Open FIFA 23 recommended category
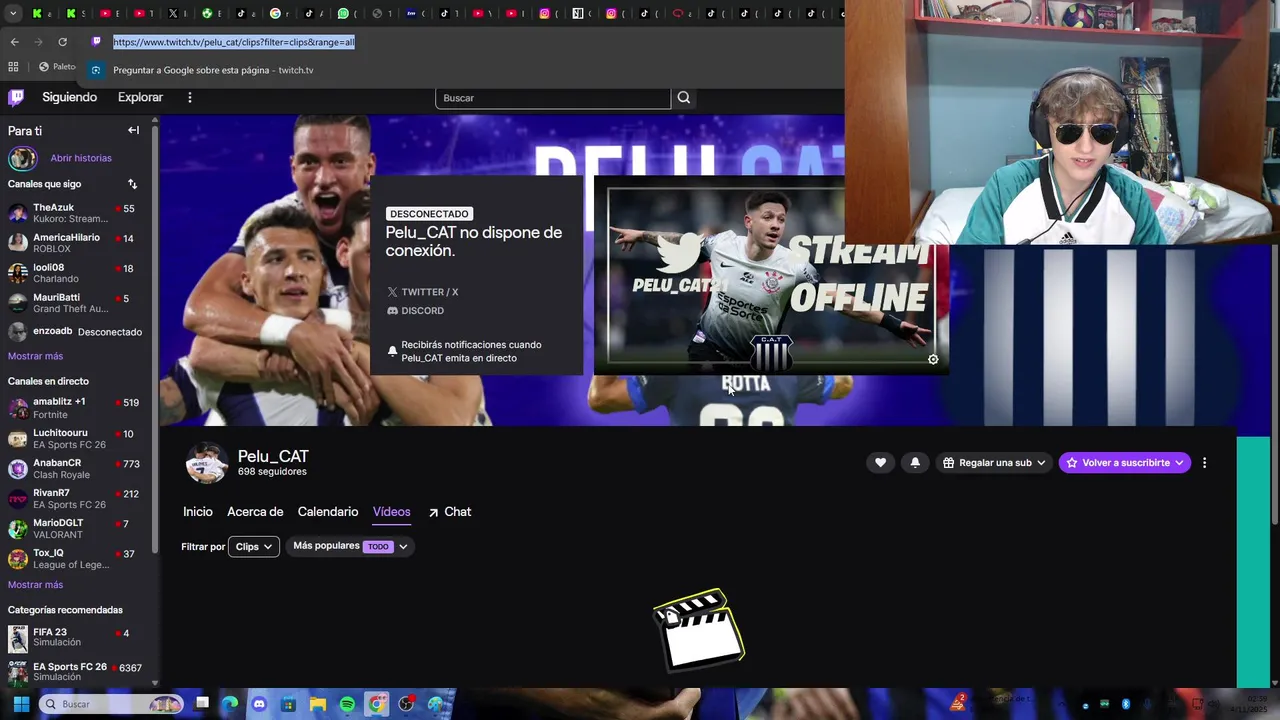1280x720 pixels. click(x=78, y=638)
